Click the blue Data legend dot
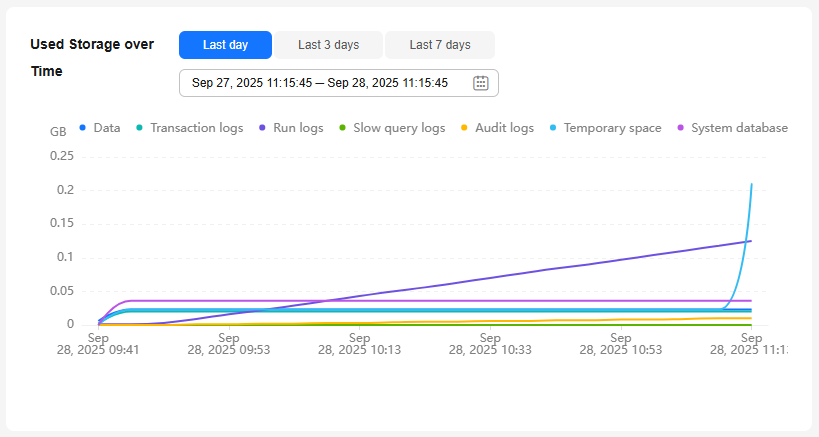Viewport: 819px width, 437px height. 82,128
